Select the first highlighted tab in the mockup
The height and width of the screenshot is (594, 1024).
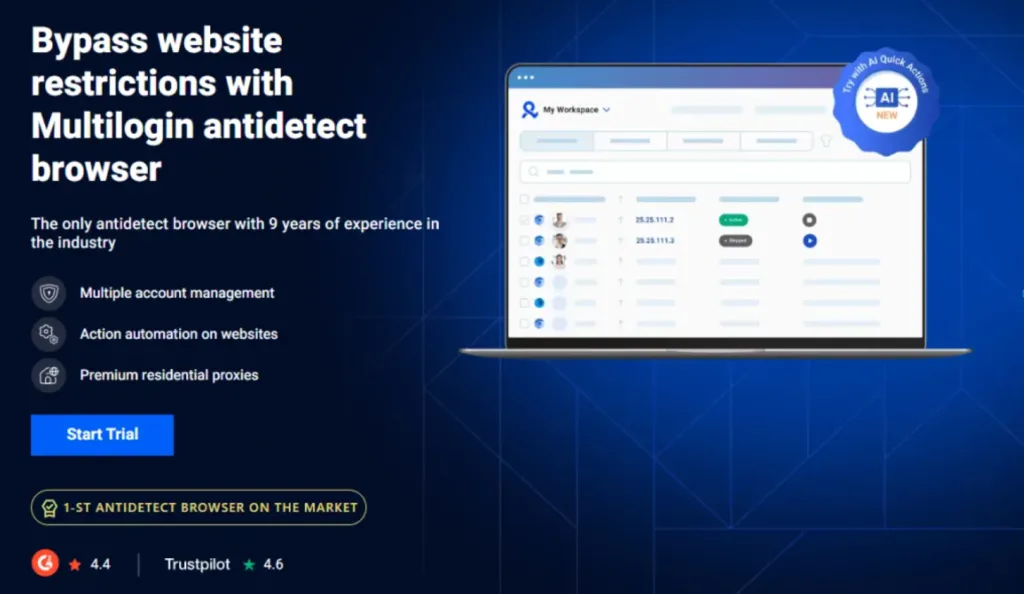(x=557, y=141)
